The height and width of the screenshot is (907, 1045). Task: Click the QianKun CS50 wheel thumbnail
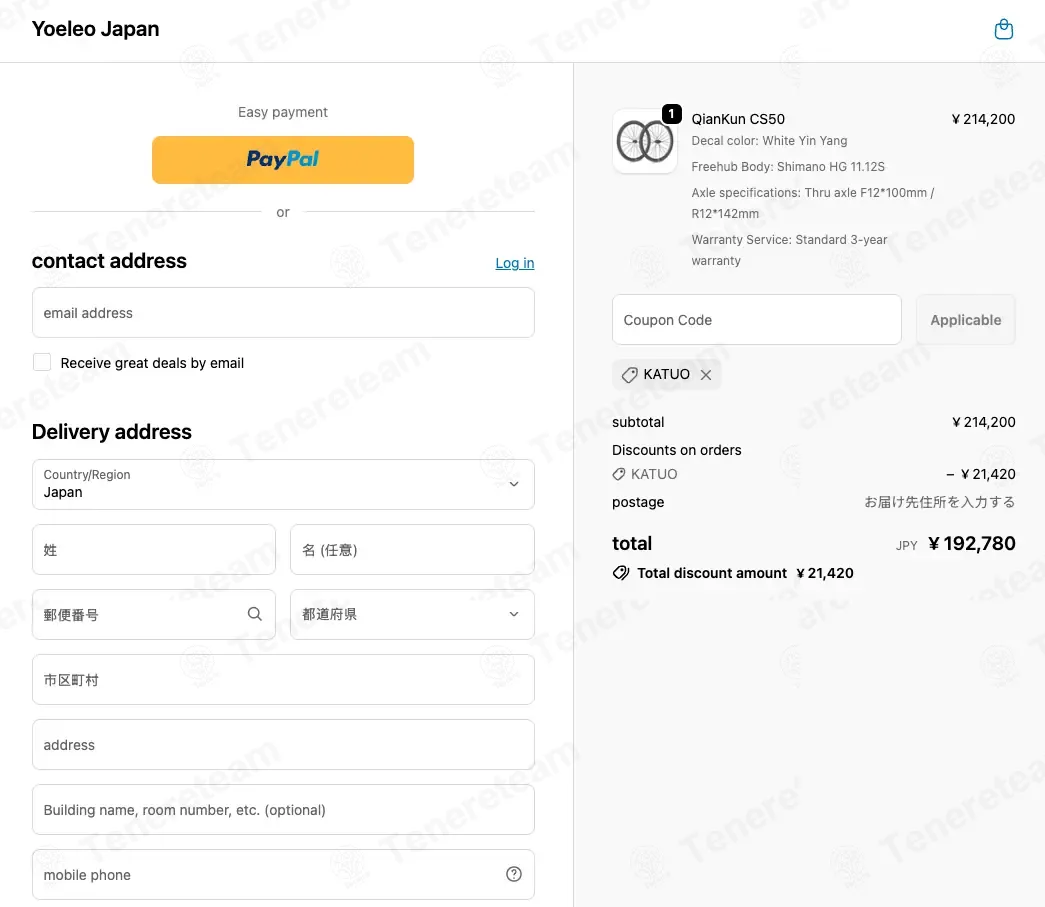coord(644,141)
